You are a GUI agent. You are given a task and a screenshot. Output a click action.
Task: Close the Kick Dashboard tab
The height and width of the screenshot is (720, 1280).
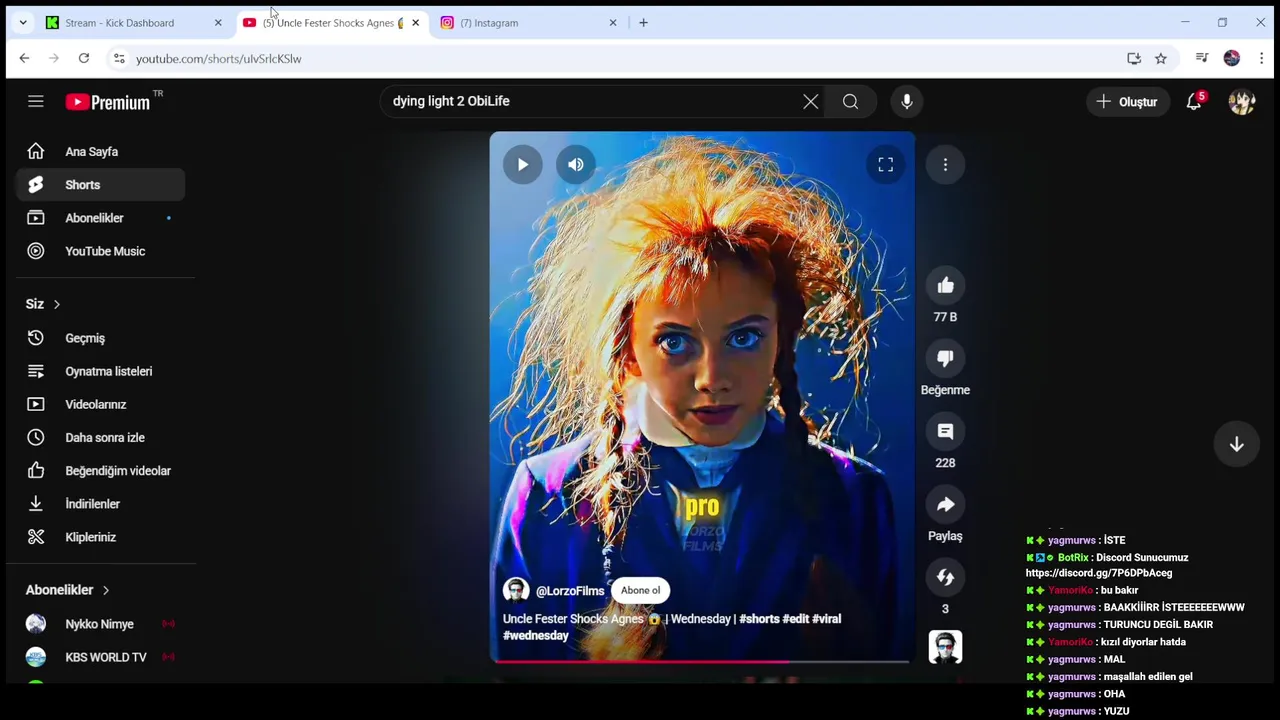point(218,23)
